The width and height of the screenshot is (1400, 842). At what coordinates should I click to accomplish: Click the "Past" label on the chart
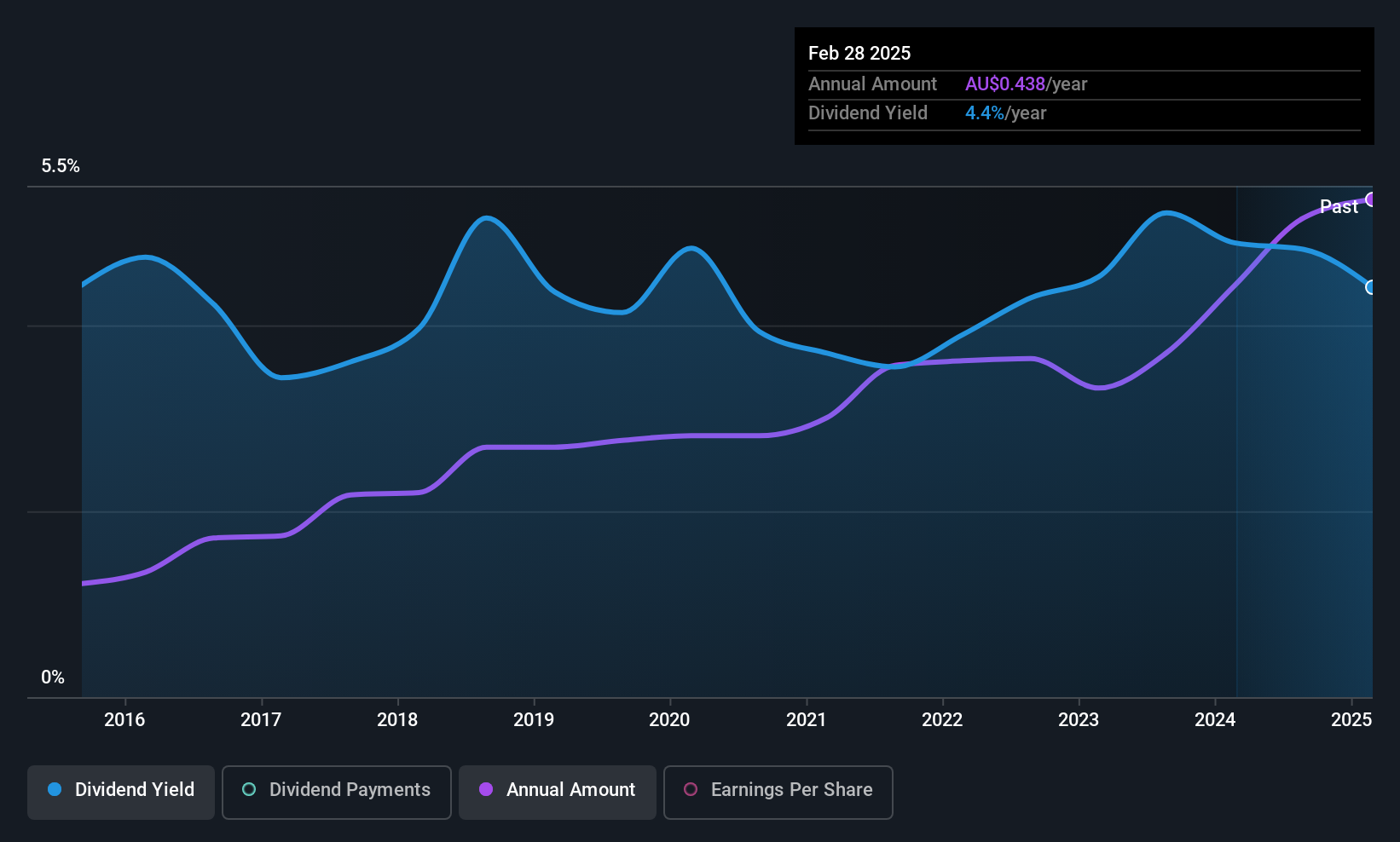pos(1339,207)
